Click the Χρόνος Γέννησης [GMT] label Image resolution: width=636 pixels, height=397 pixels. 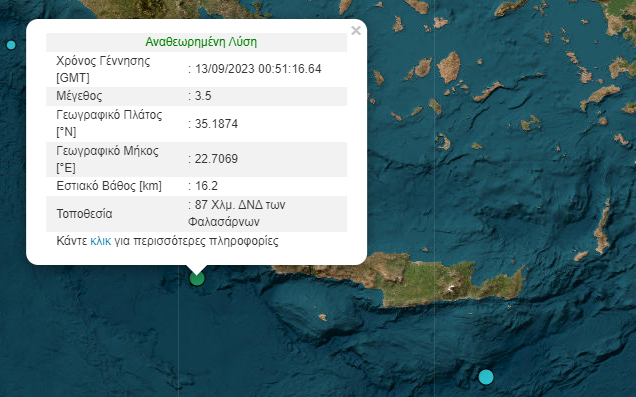(x=103, y=69)
